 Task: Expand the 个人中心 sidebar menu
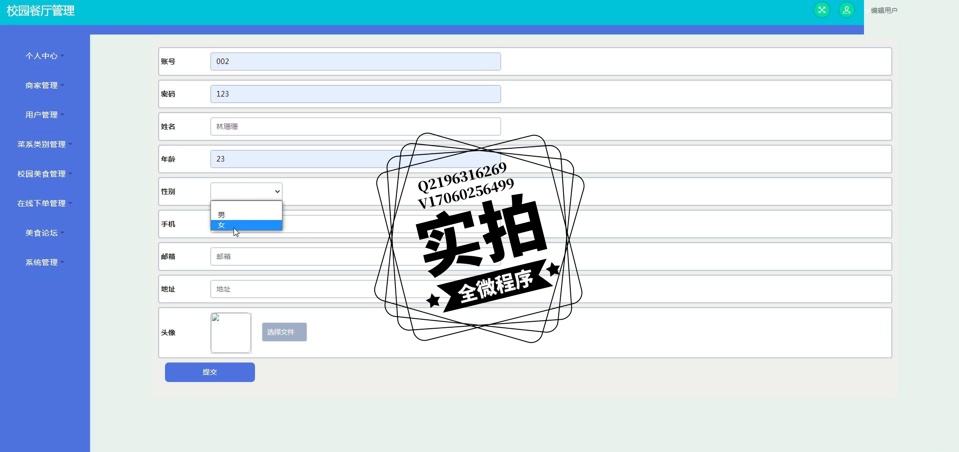pyautogui.click(x=45, y=56)
